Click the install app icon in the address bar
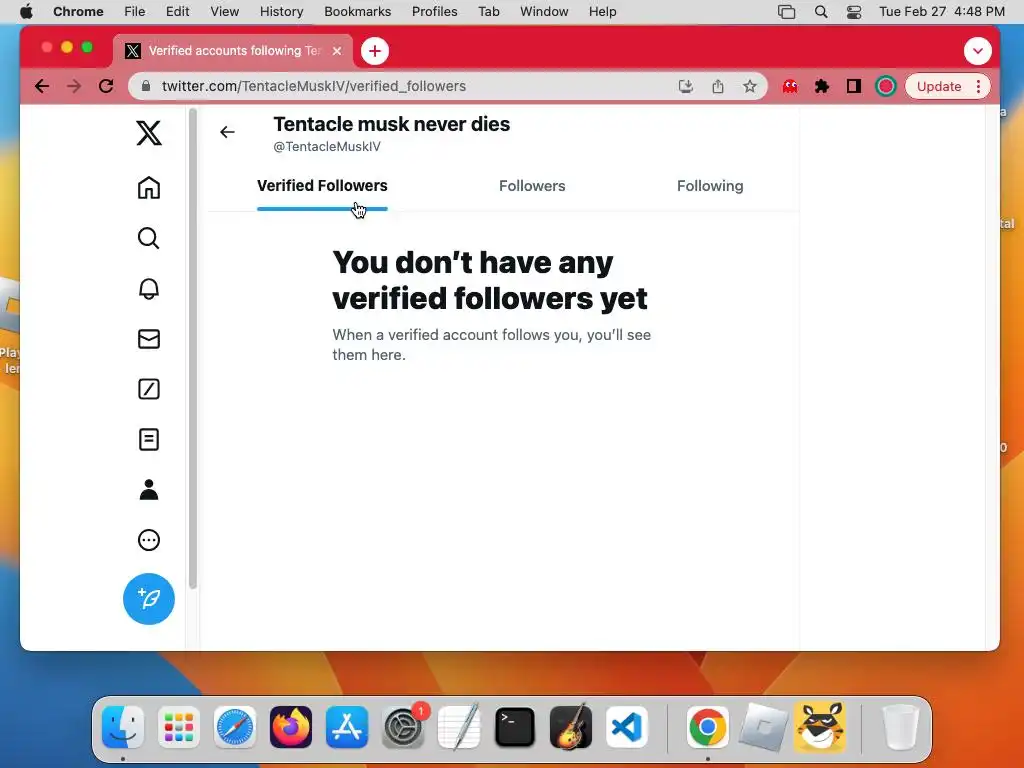 [x=686, y=86]
